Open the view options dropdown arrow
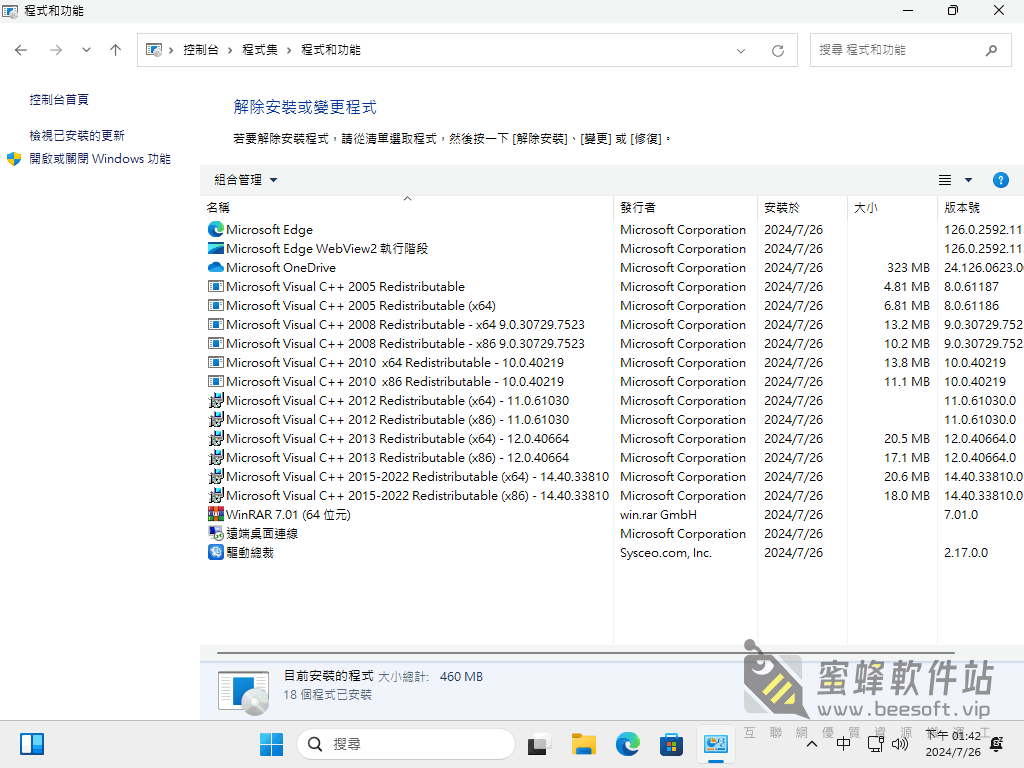 click(x=968, y=180)
